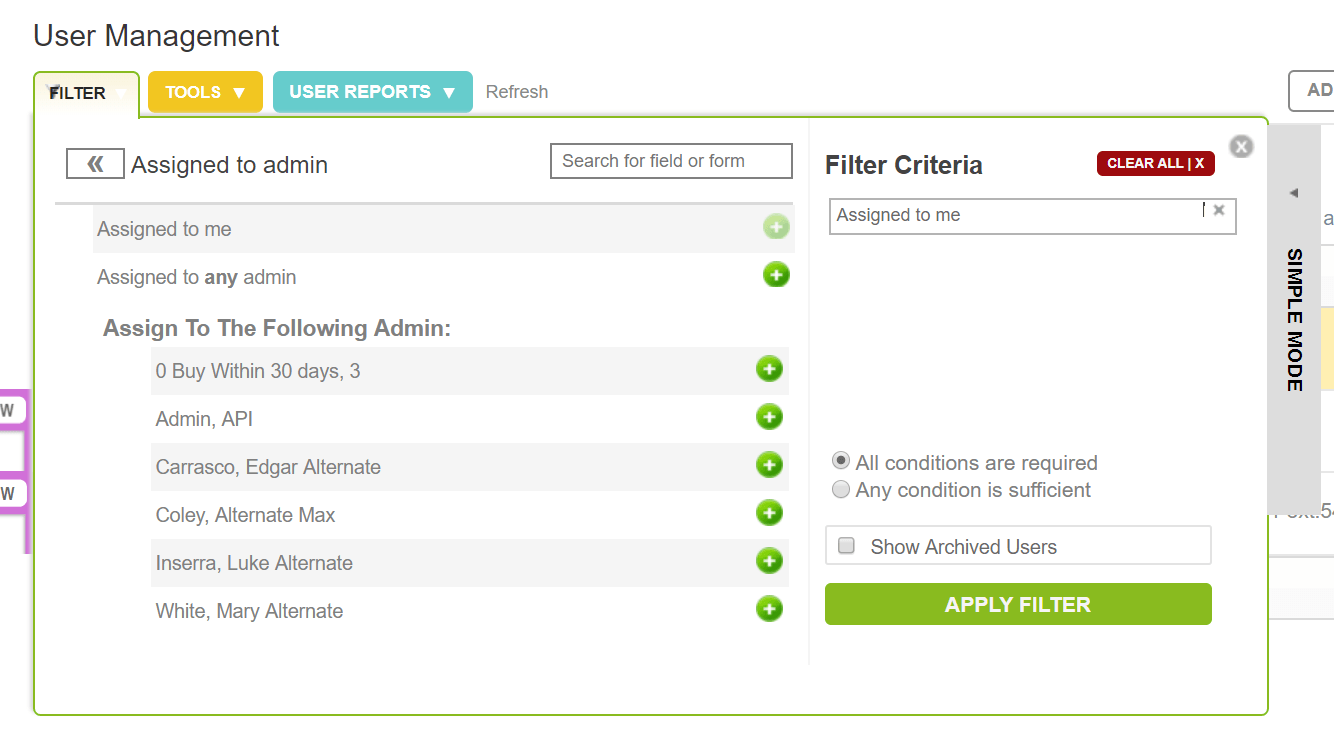1334x733 pixels.
Task: Go back using double-chevron button
Action: coord(95,164)
